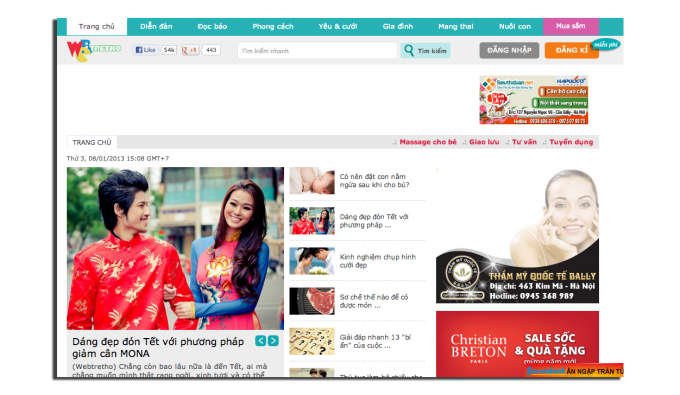Click the Webtretho logo
680x395 pixels.
(94, 50)
